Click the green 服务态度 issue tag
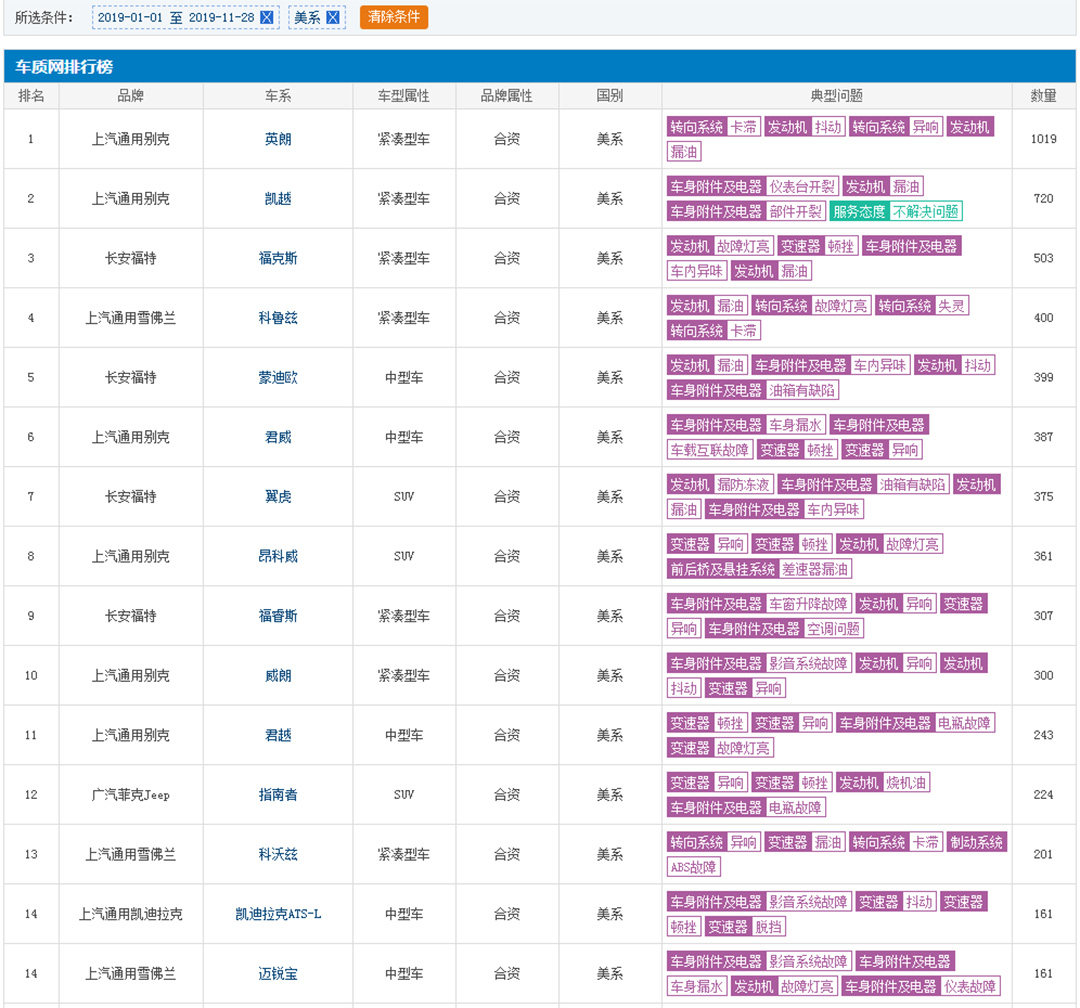Screen dimensions: 1080x1008 click(x=859, y=211)
